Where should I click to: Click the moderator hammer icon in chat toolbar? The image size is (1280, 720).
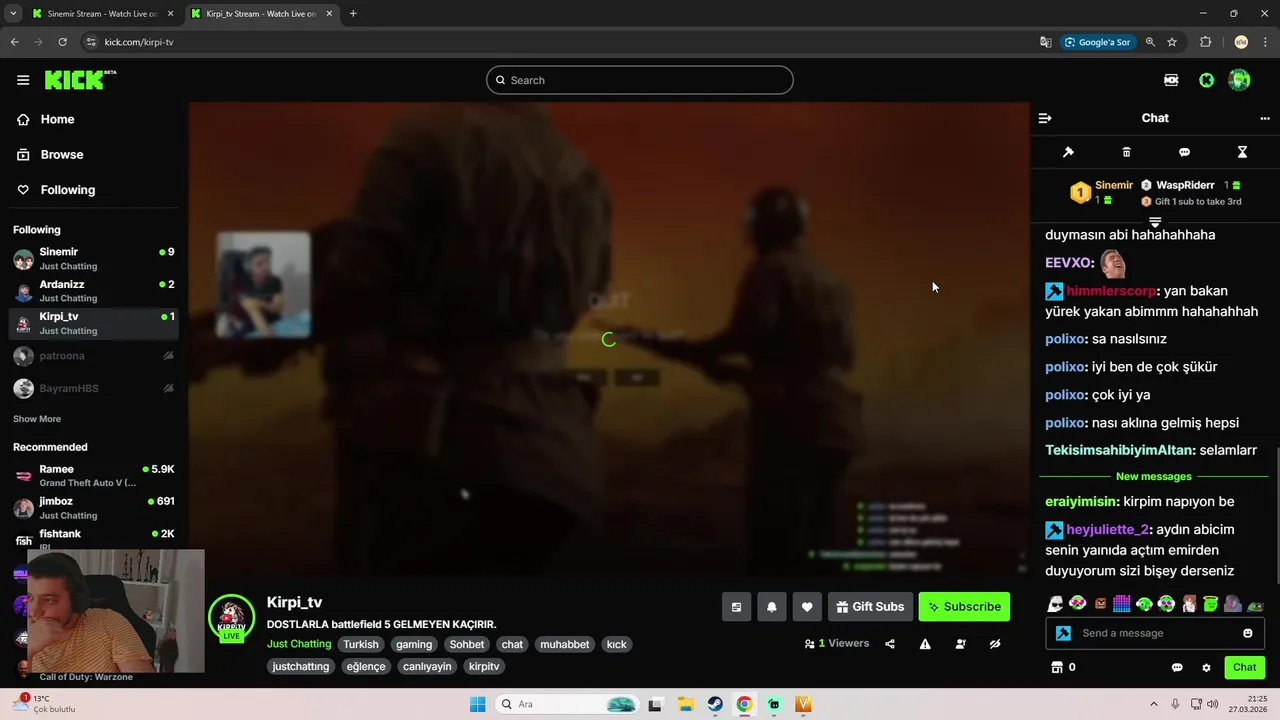[1068, 152]
